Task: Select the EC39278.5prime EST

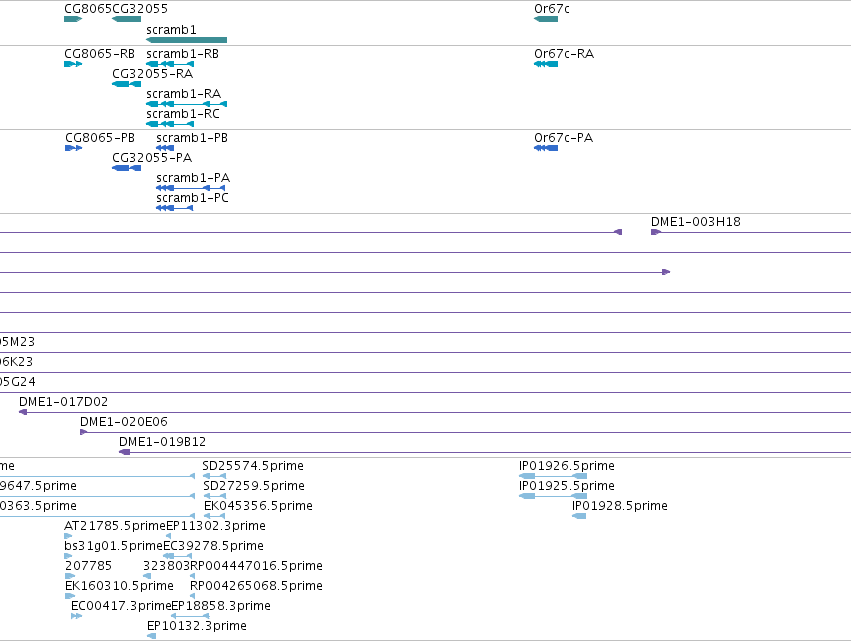Action: 177,556
